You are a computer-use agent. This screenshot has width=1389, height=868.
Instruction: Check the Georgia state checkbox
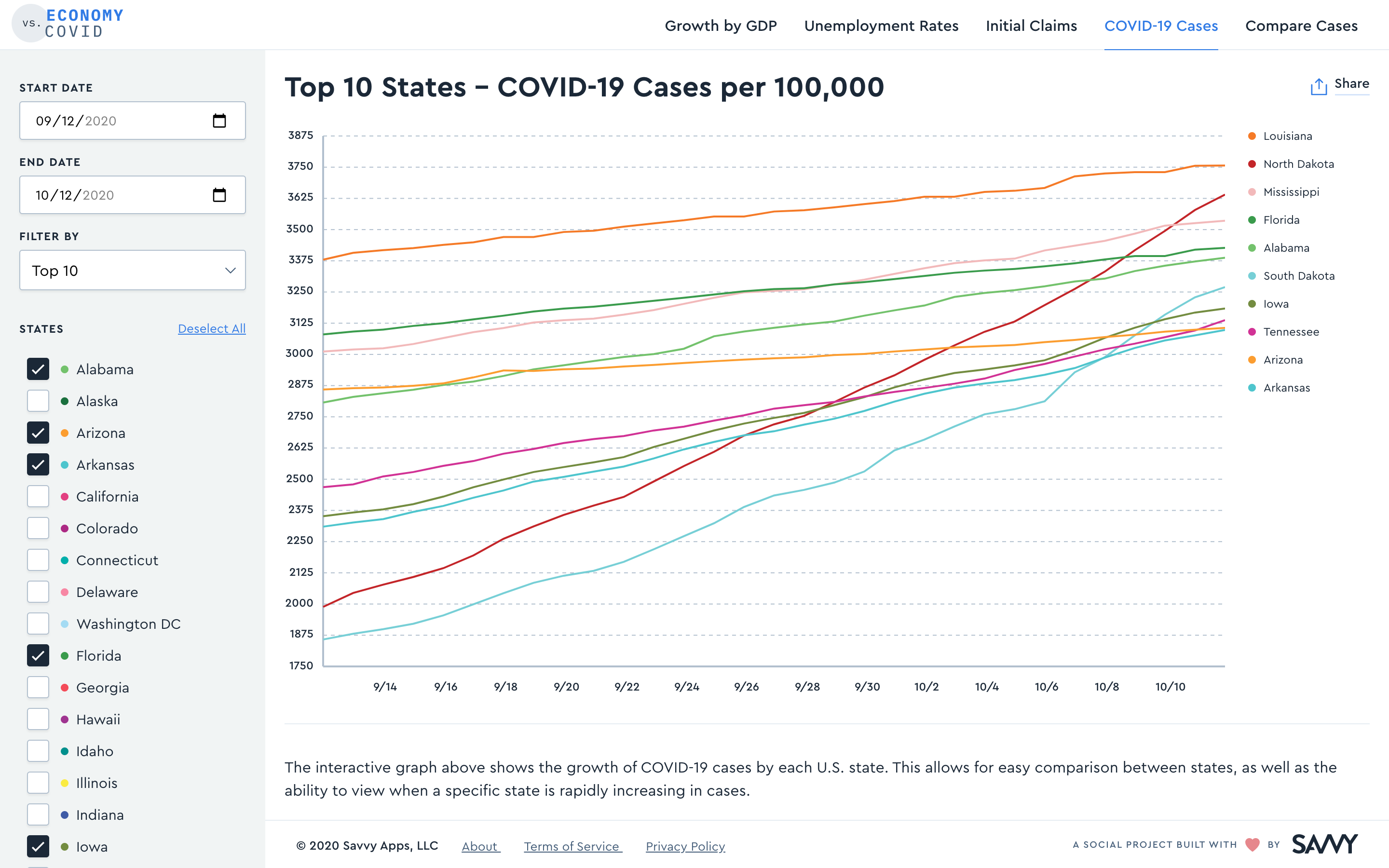[38, 687]
